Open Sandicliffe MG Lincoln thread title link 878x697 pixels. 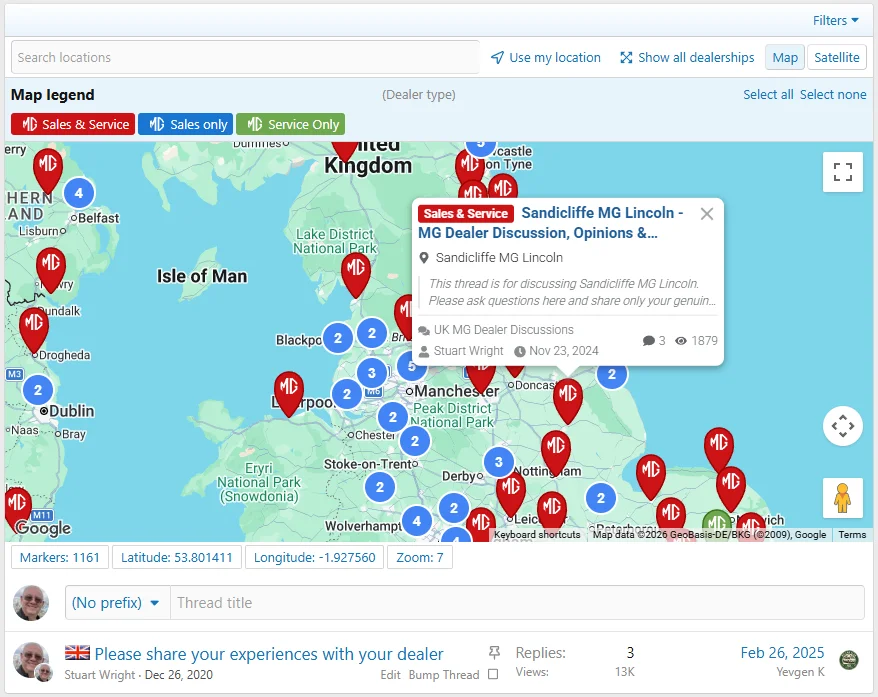[x=551, y=223]
